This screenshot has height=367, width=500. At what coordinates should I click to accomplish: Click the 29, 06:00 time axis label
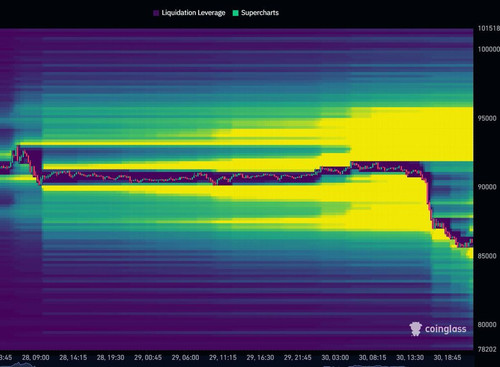(x=185, y=358)
